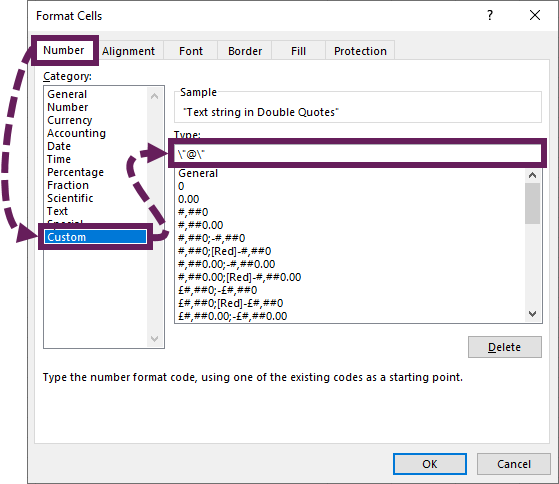
Task: Click Delete to remove custom format
Action: pos(505,347)
